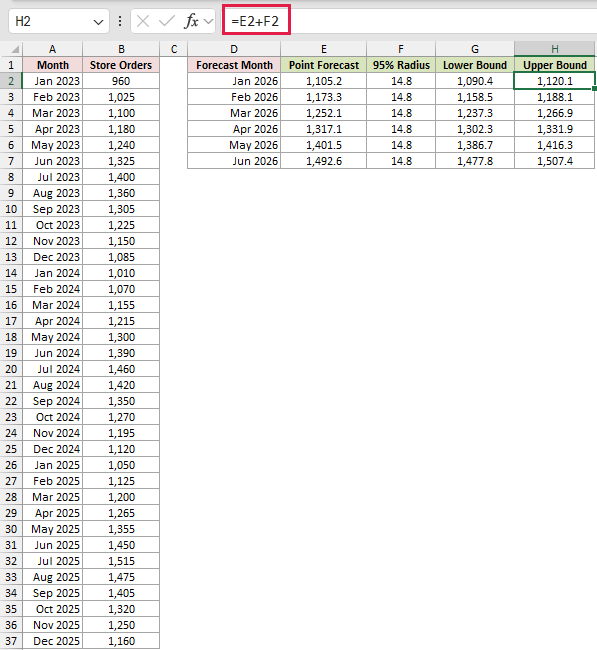Select Store Orders value 1,010

[x=121, y=273]
